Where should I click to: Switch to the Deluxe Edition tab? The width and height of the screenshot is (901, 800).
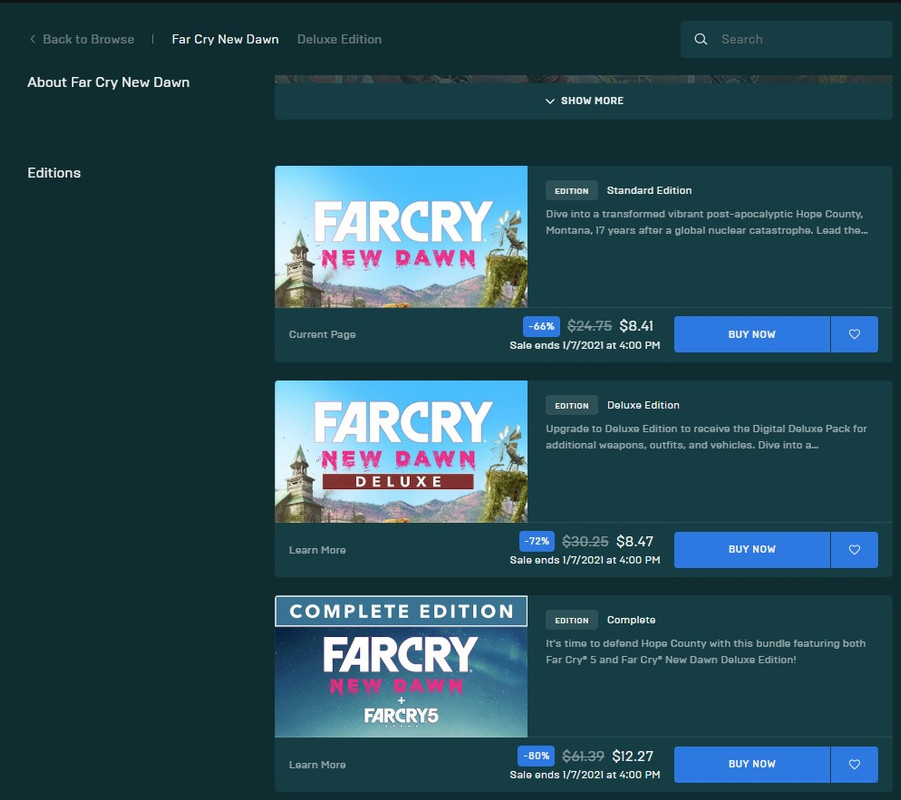339,39
